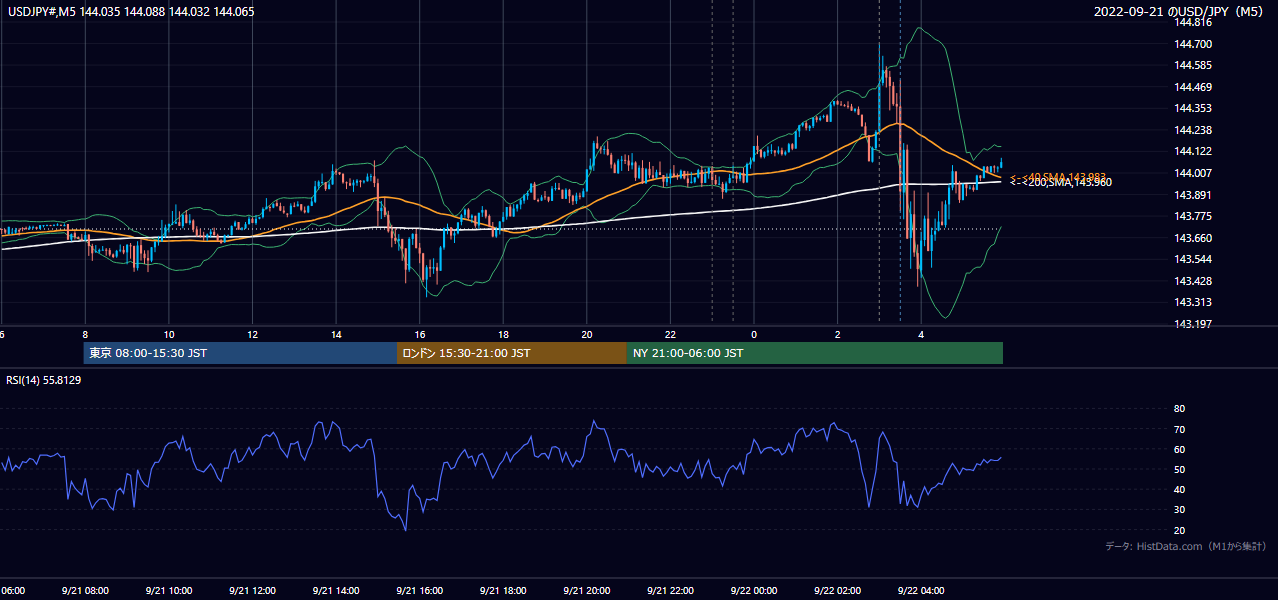The image size is (1278, 600).
Task: Open the HistData.com data source credit
Action: pos(1186,546)
